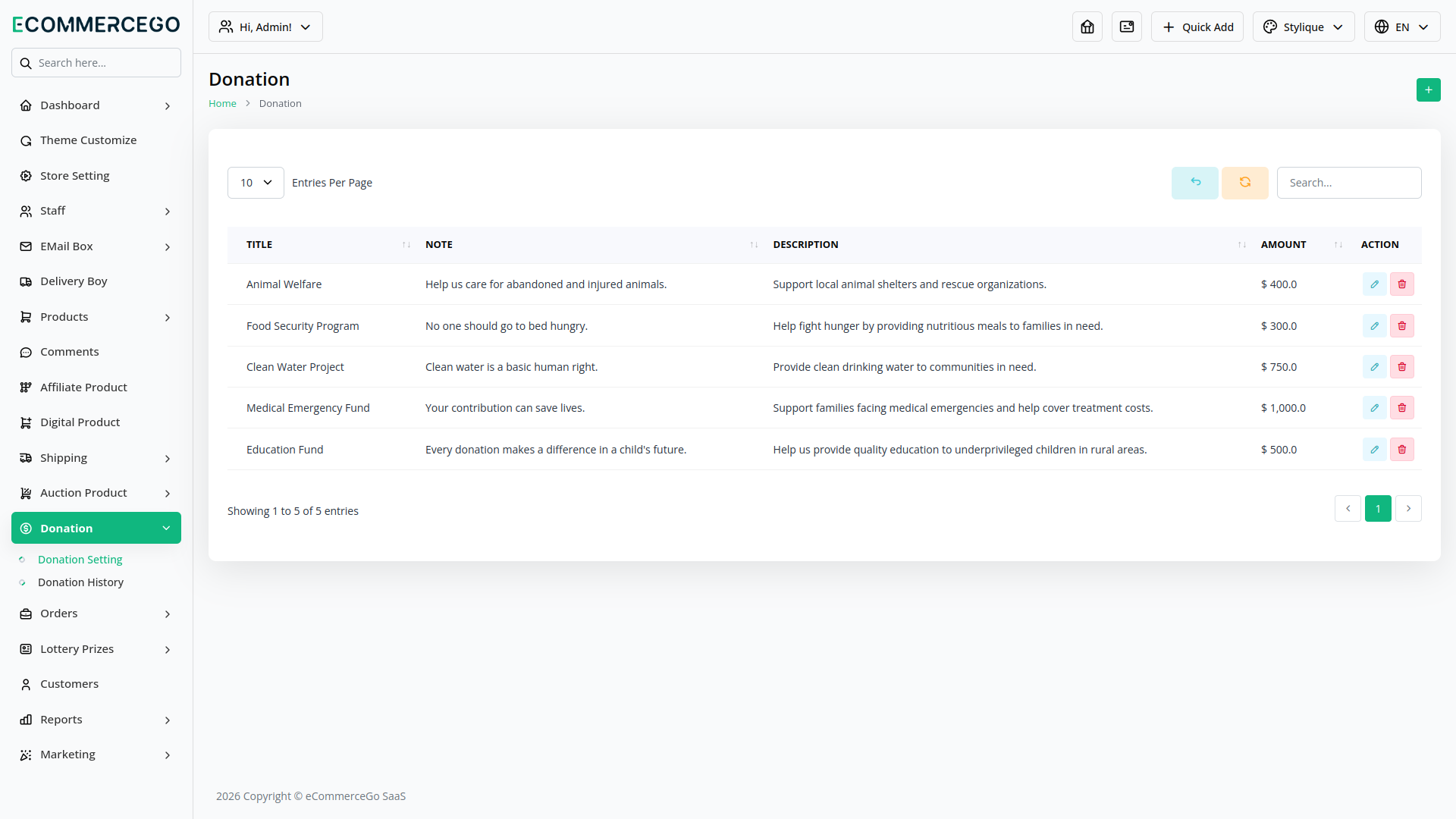Click the green add donation plus button
The image size is (1456, 819).
coord(1428,90)
